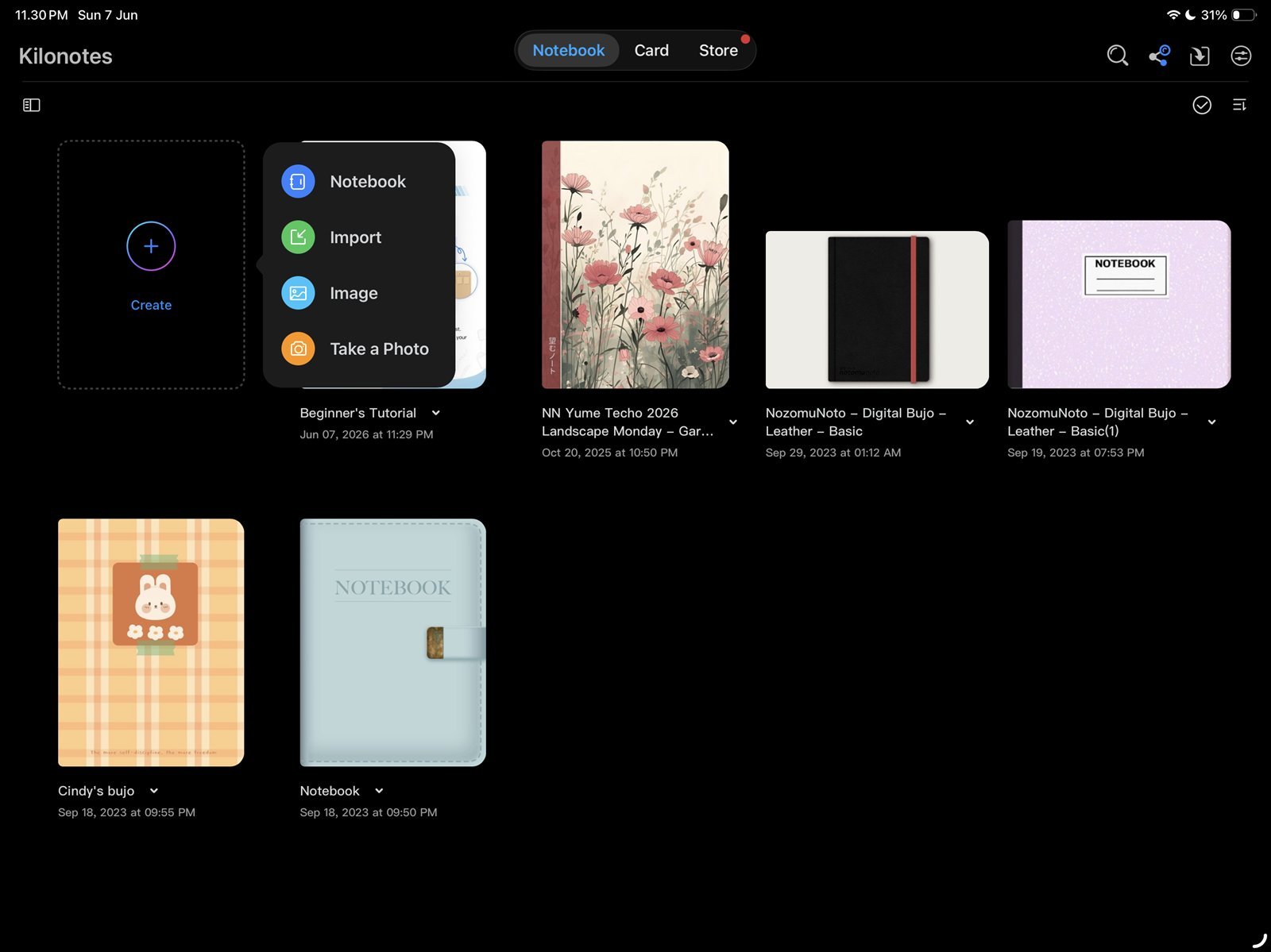1271x952 pixels.
Task: Click the Notebook title under blue cover
Action: tap(330, 791)
